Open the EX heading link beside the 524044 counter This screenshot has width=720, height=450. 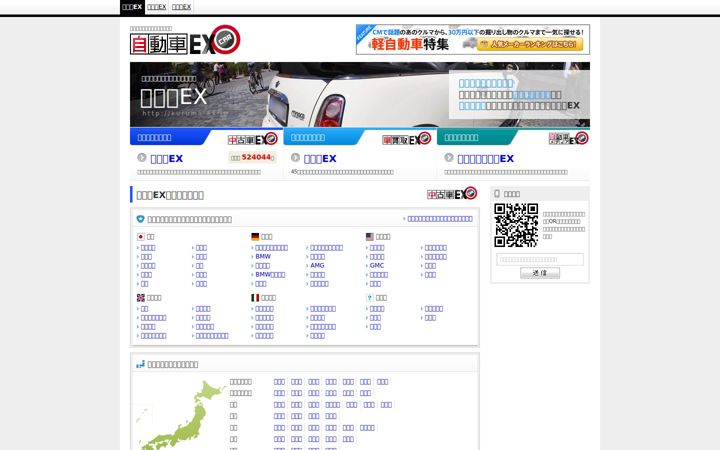pyautogui.click(x=167, y=159)
